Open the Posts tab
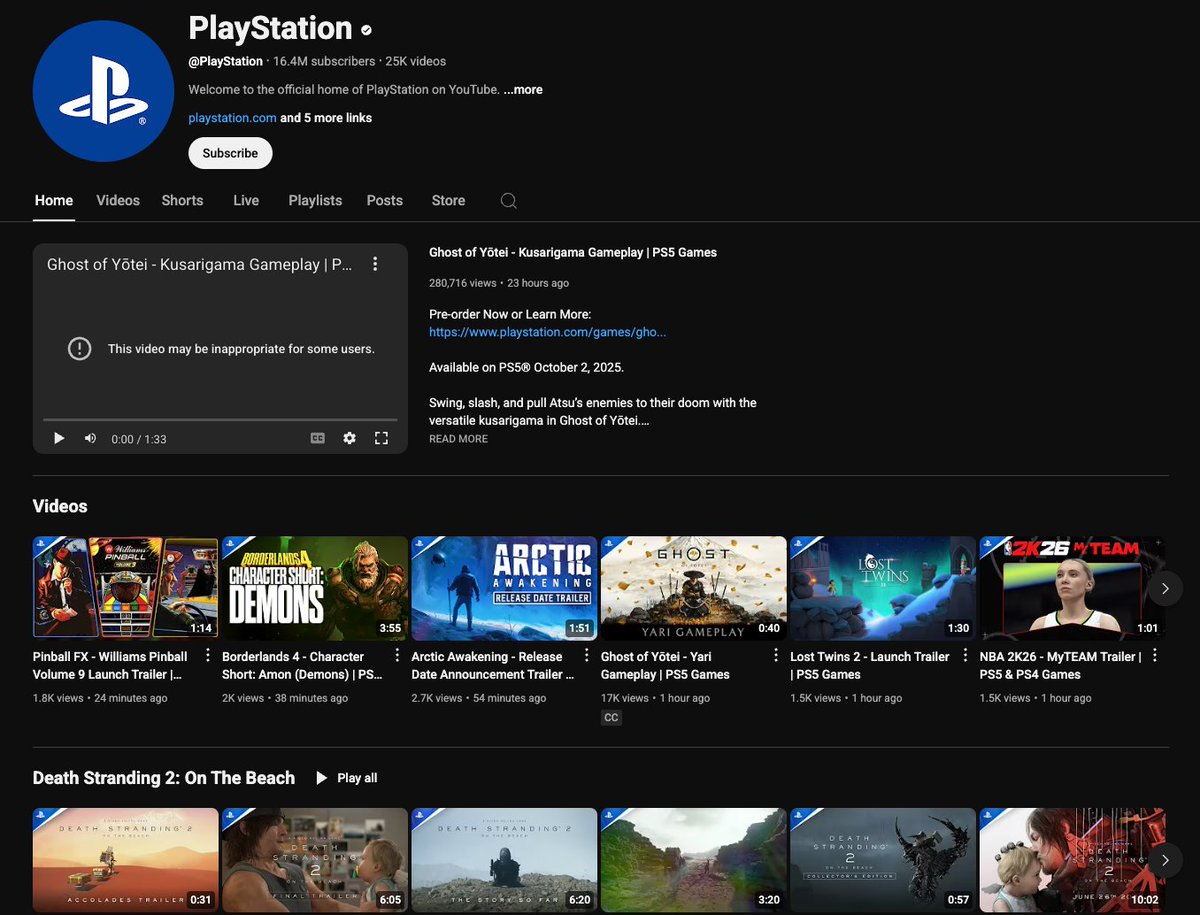 [x=384, y=200]
